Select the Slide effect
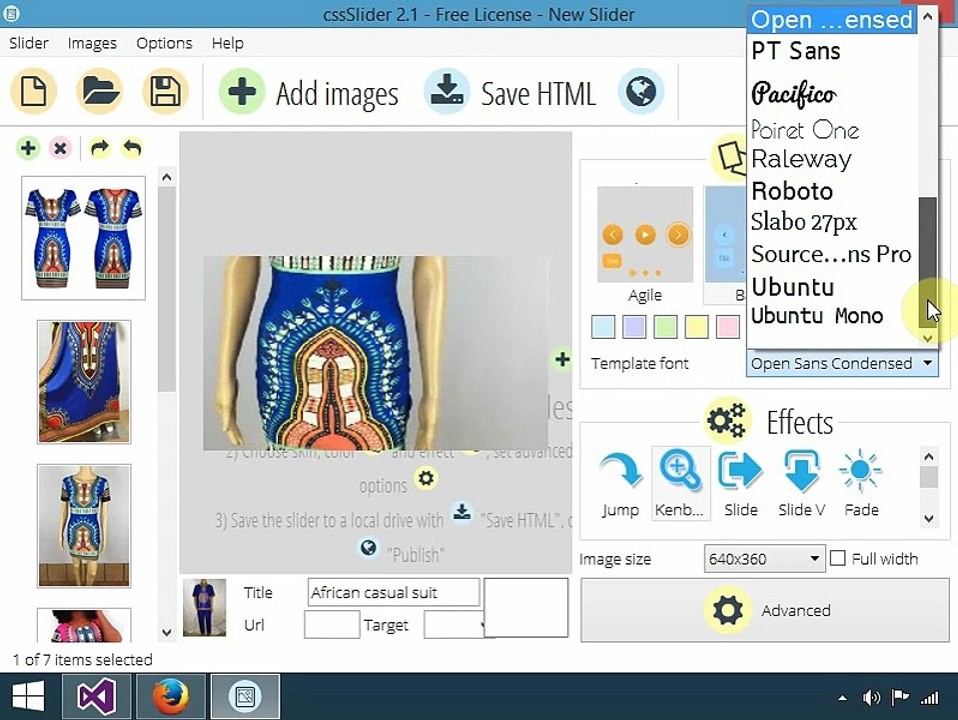This screenshot has width=958, height=720. tap(740, 483)
